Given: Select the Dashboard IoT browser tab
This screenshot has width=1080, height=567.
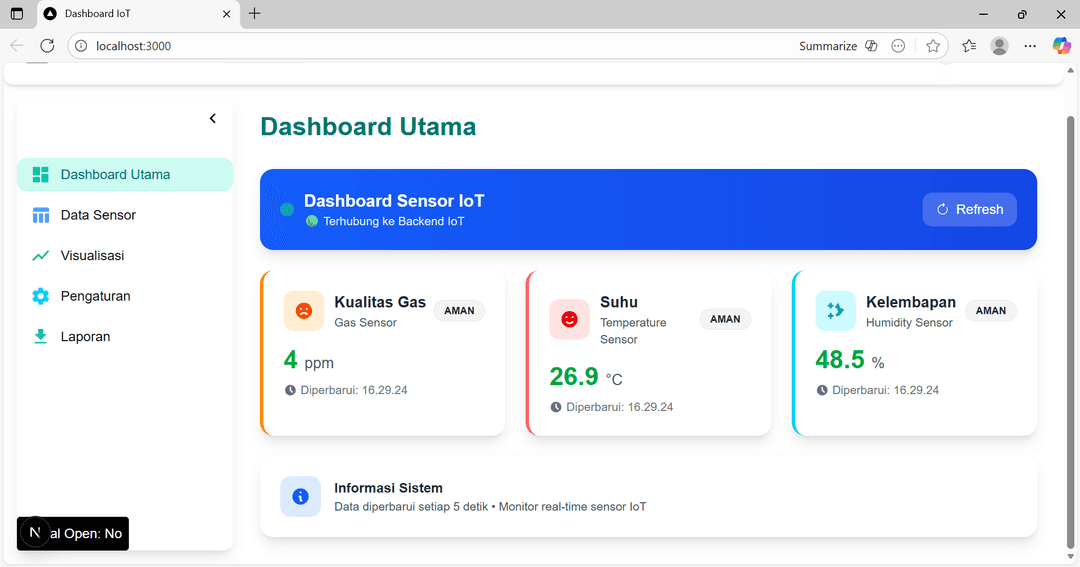Looking at the screenshot, I should pos(138,14).
